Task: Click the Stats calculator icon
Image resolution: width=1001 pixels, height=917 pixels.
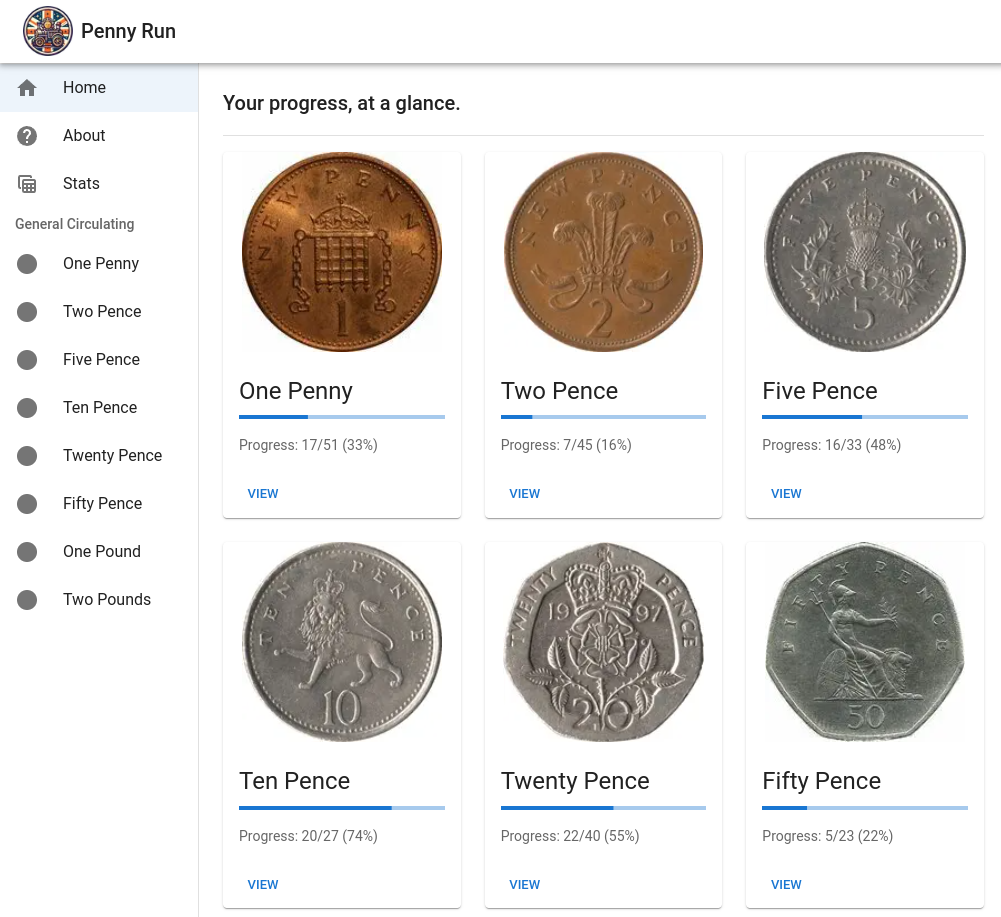Action: 27,183
